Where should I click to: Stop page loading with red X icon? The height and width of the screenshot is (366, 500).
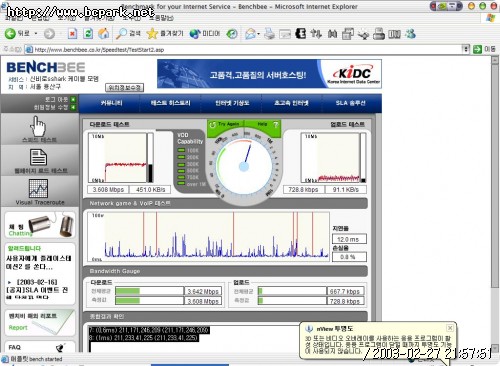[x=72, y=33]
